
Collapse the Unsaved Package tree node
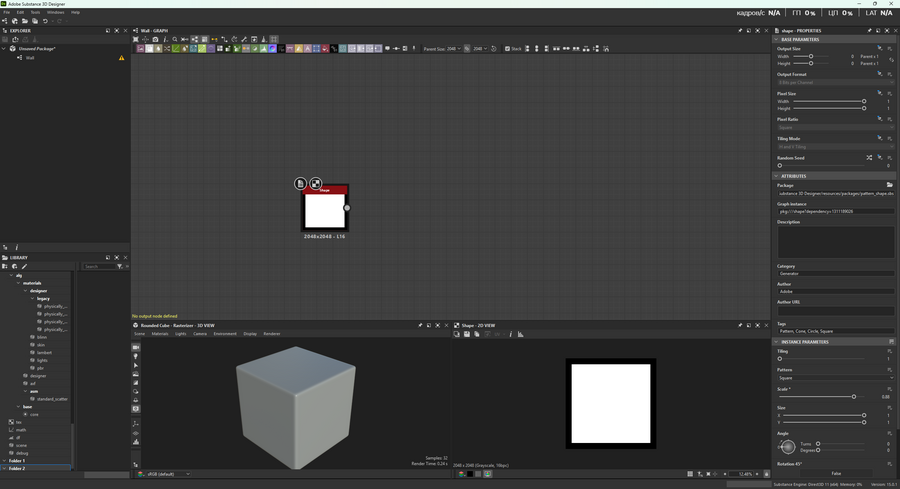pos(6,48)
